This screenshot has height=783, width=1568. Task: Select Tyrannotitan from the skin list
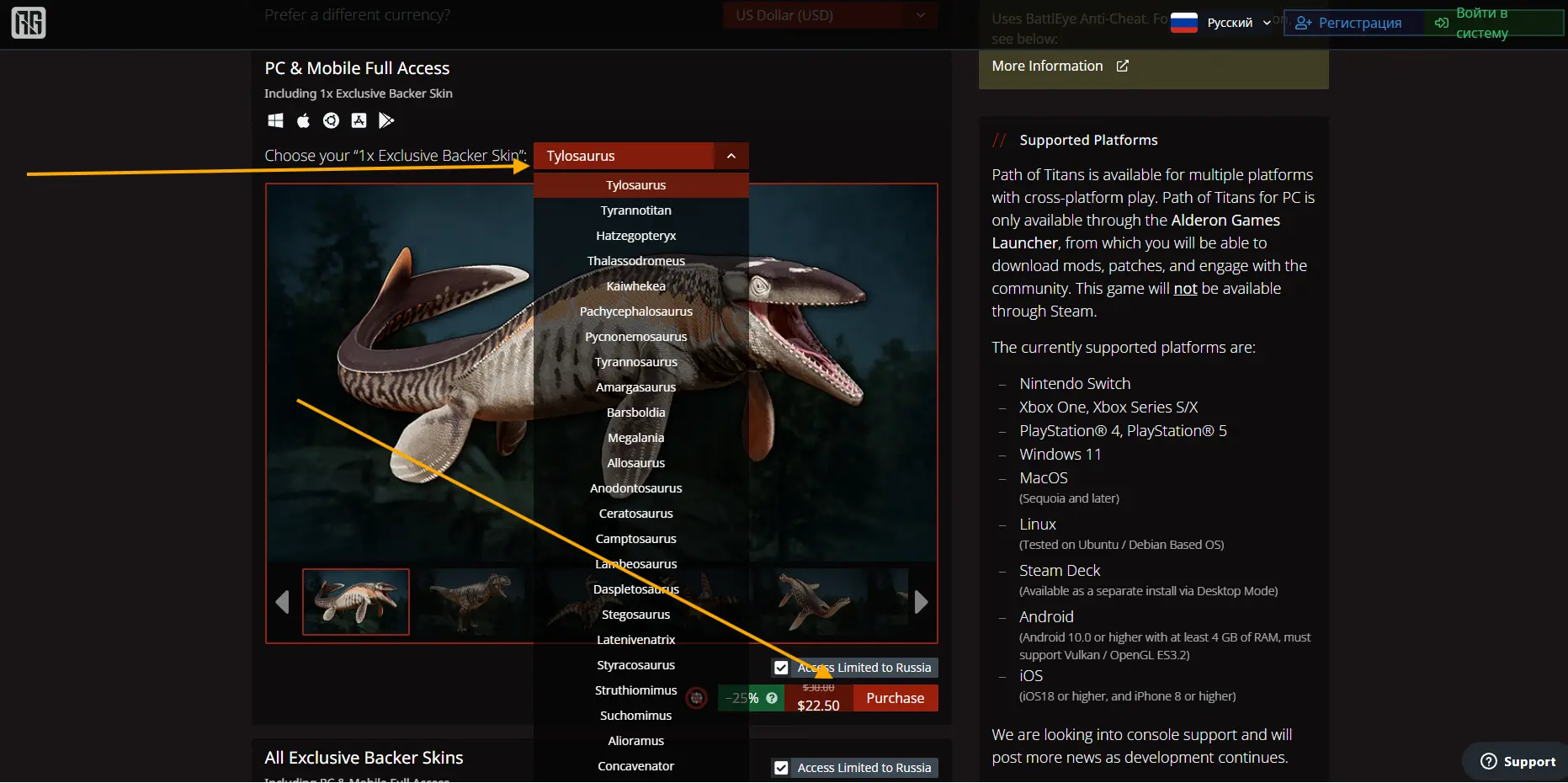coord(641,210)
